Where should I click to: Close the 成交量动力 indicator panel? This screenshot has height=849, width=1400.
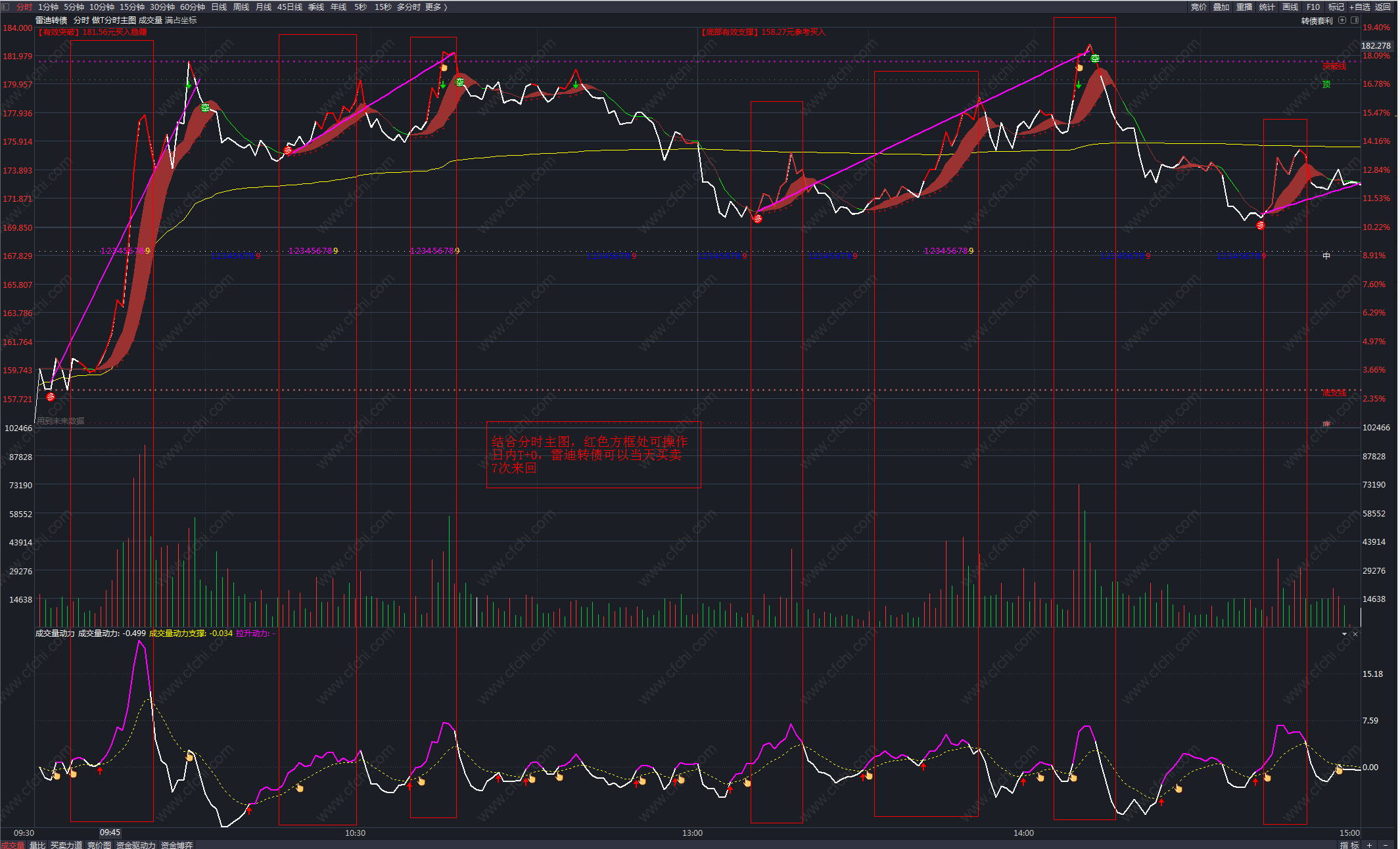pos(1355,634)
